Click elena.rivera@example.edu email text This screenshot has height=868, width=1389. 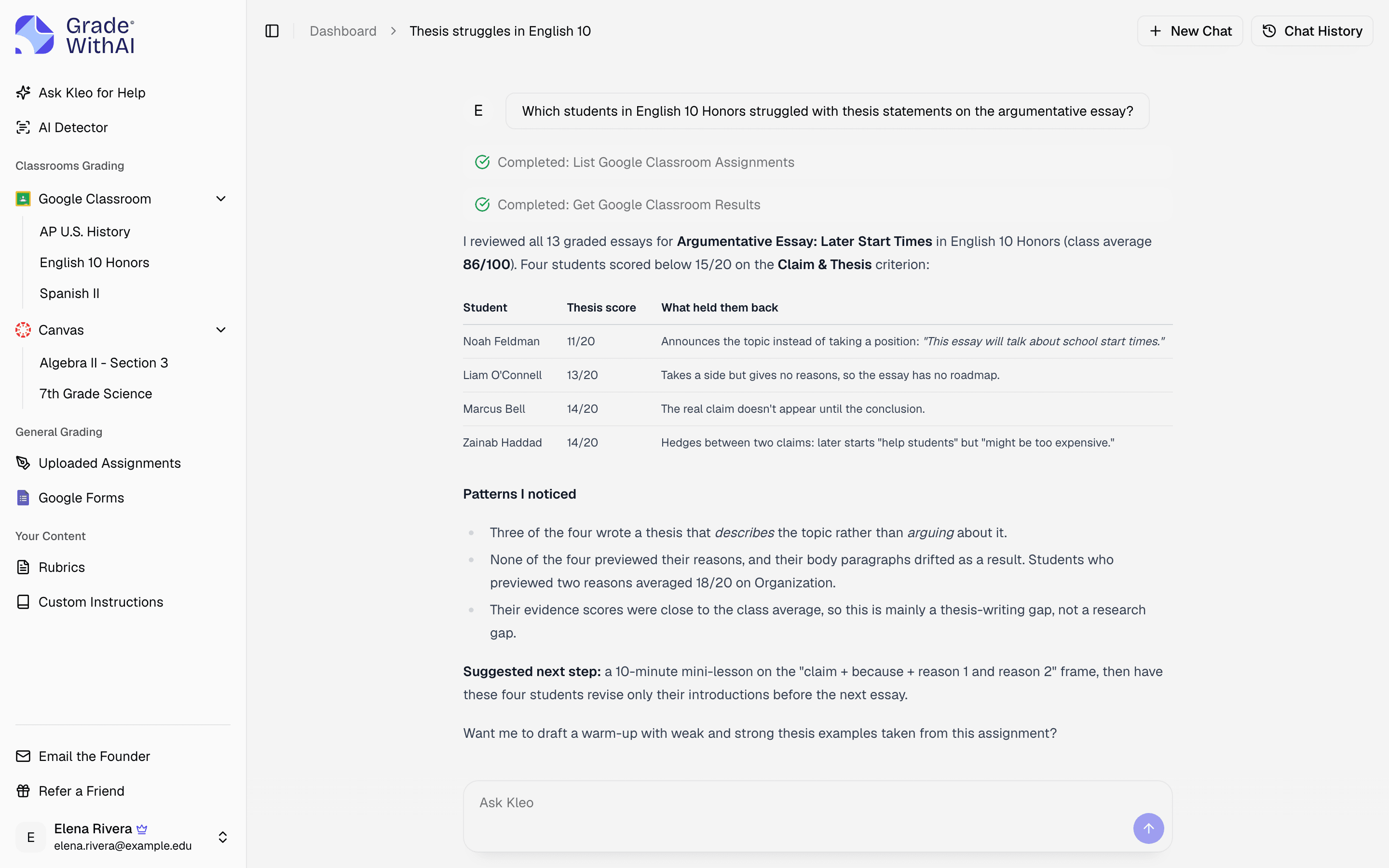pyautogui.click(x=123, y=846)
